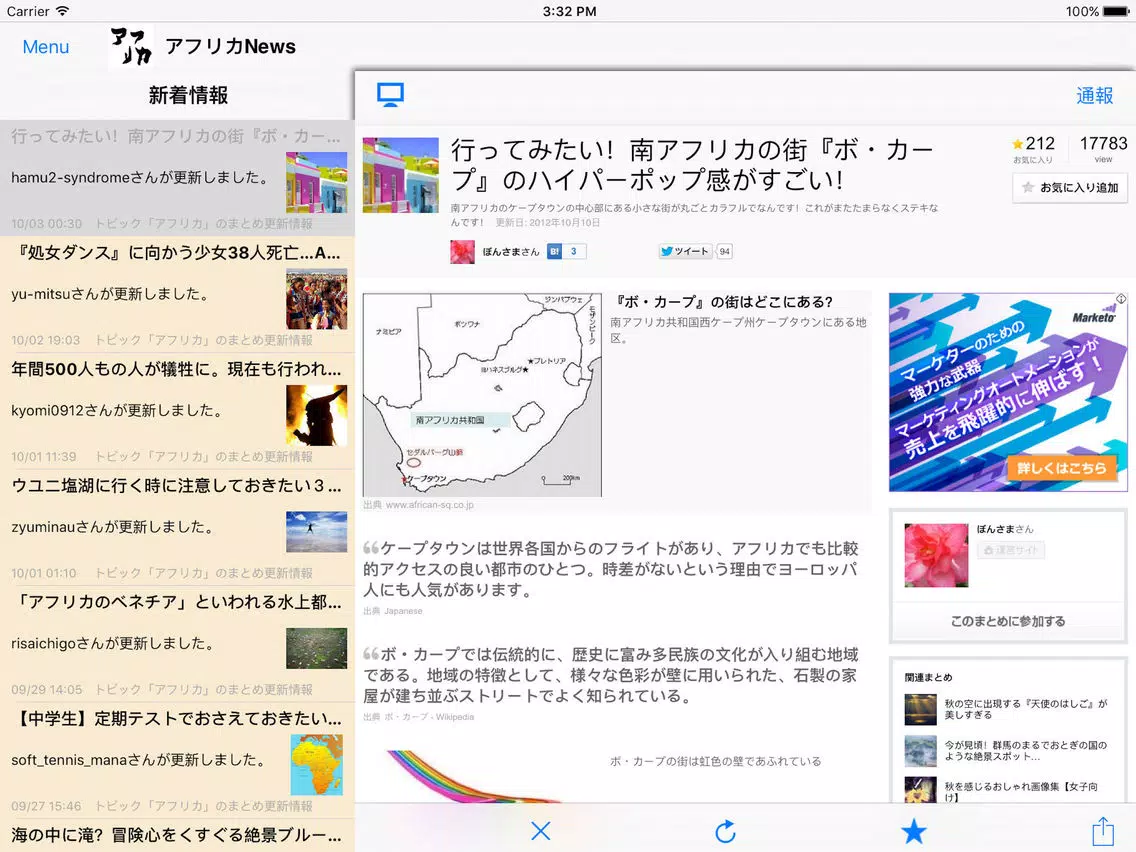Click the 212 お気に入り star count
This screenshot has height=852, width=1136.
(1034, 148)
